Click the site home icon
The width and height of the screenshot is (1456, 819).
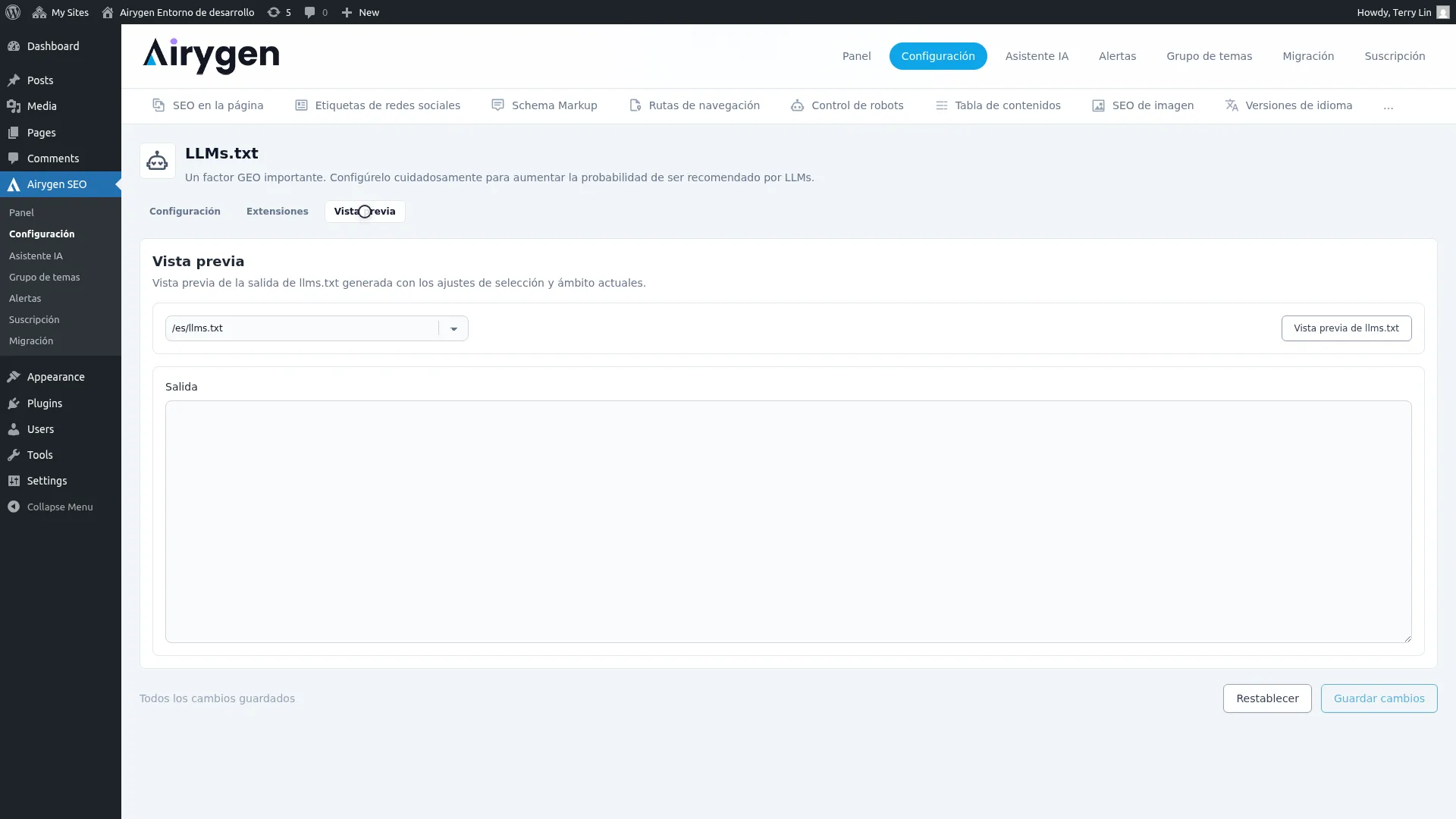[108, 12]
